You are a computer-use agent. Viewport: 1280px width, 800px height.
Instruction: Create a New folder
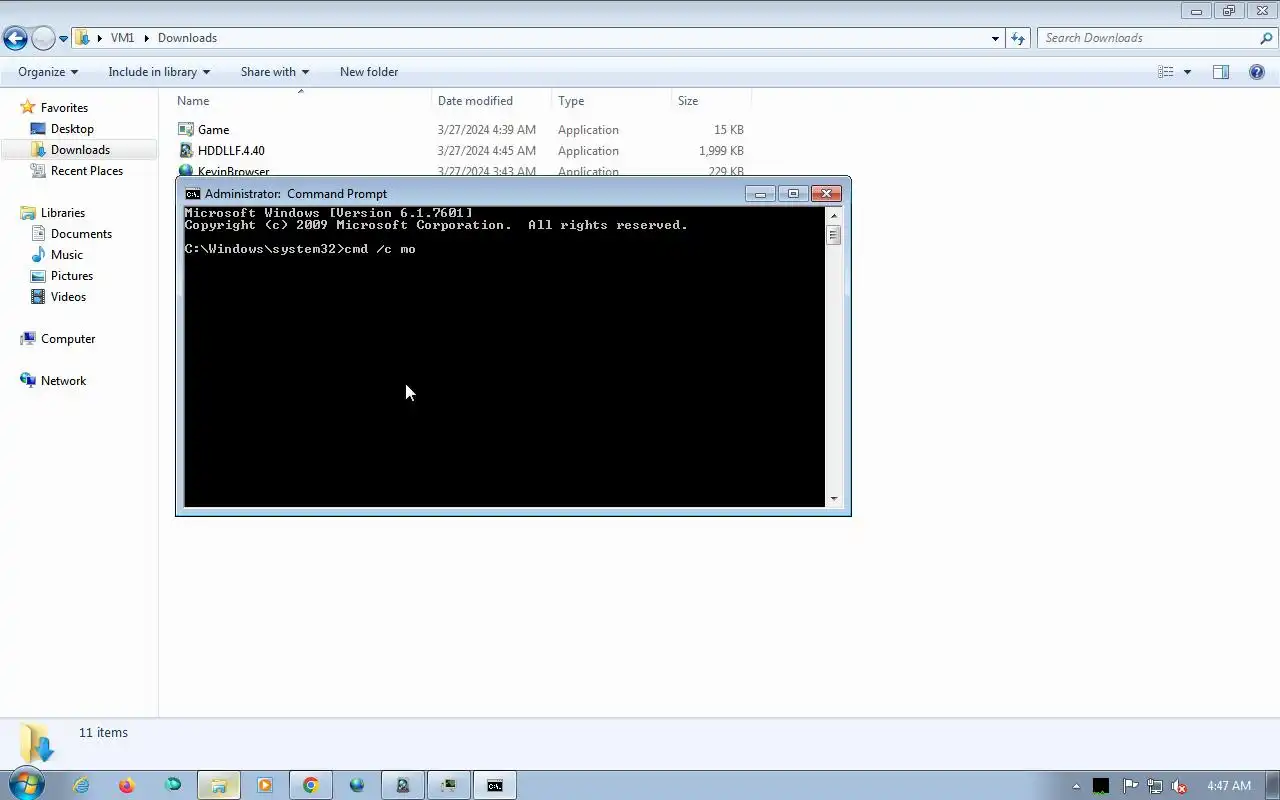369,72
